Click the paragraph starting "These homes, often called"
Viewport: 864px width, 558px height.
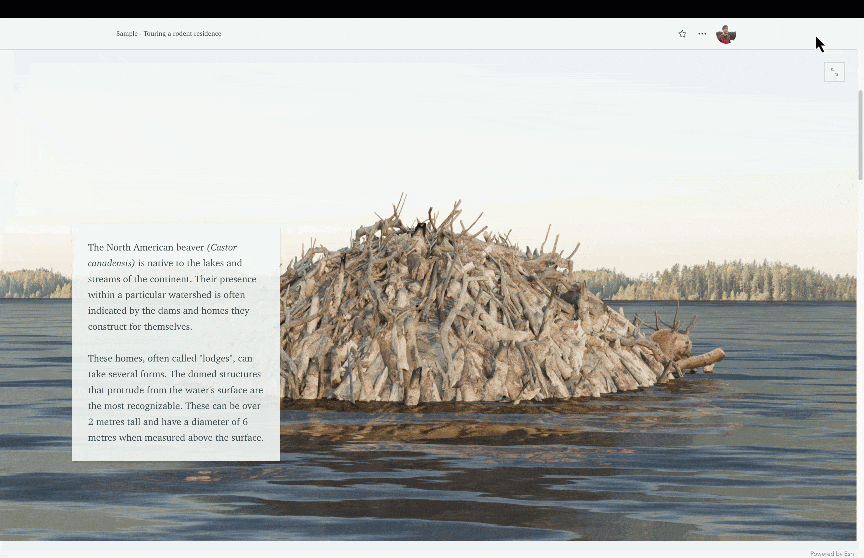click(x=176, y=398)
